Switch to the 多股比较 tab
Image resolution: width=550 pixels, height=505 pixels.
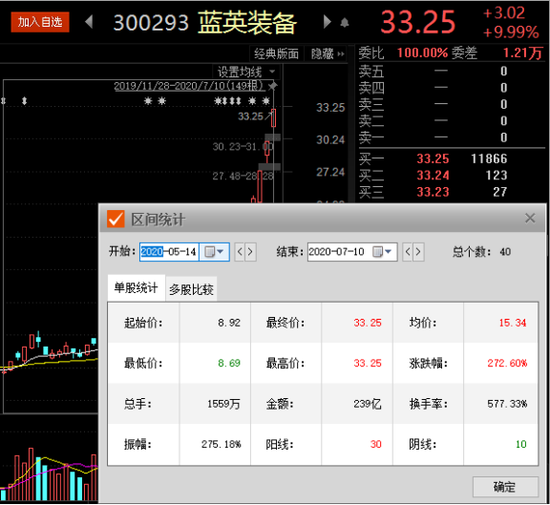pyautogui.click(x=191, y=289)
